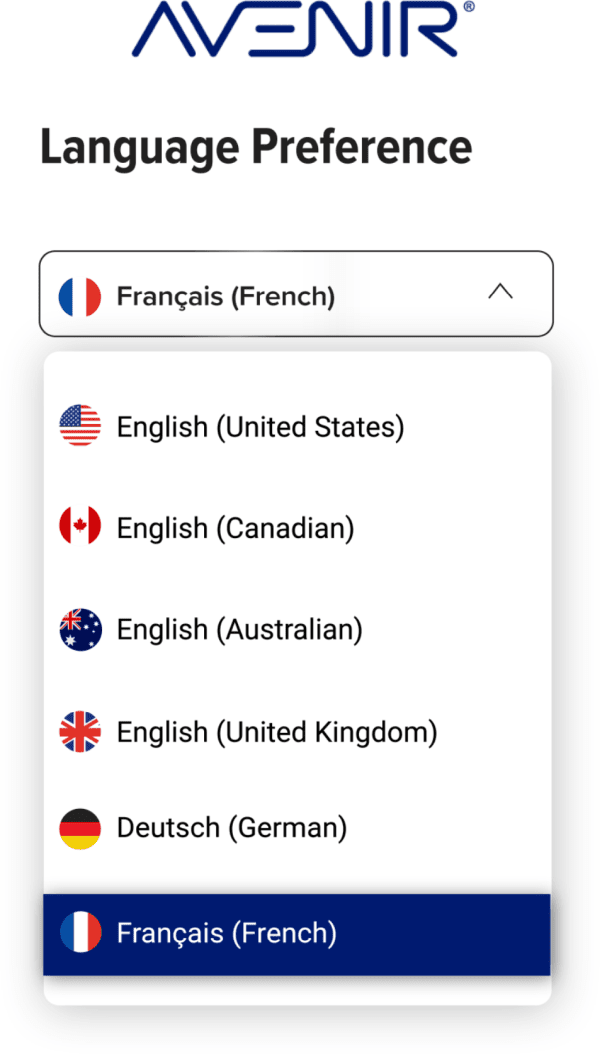Click the United States flag icon

pos(80,426)
